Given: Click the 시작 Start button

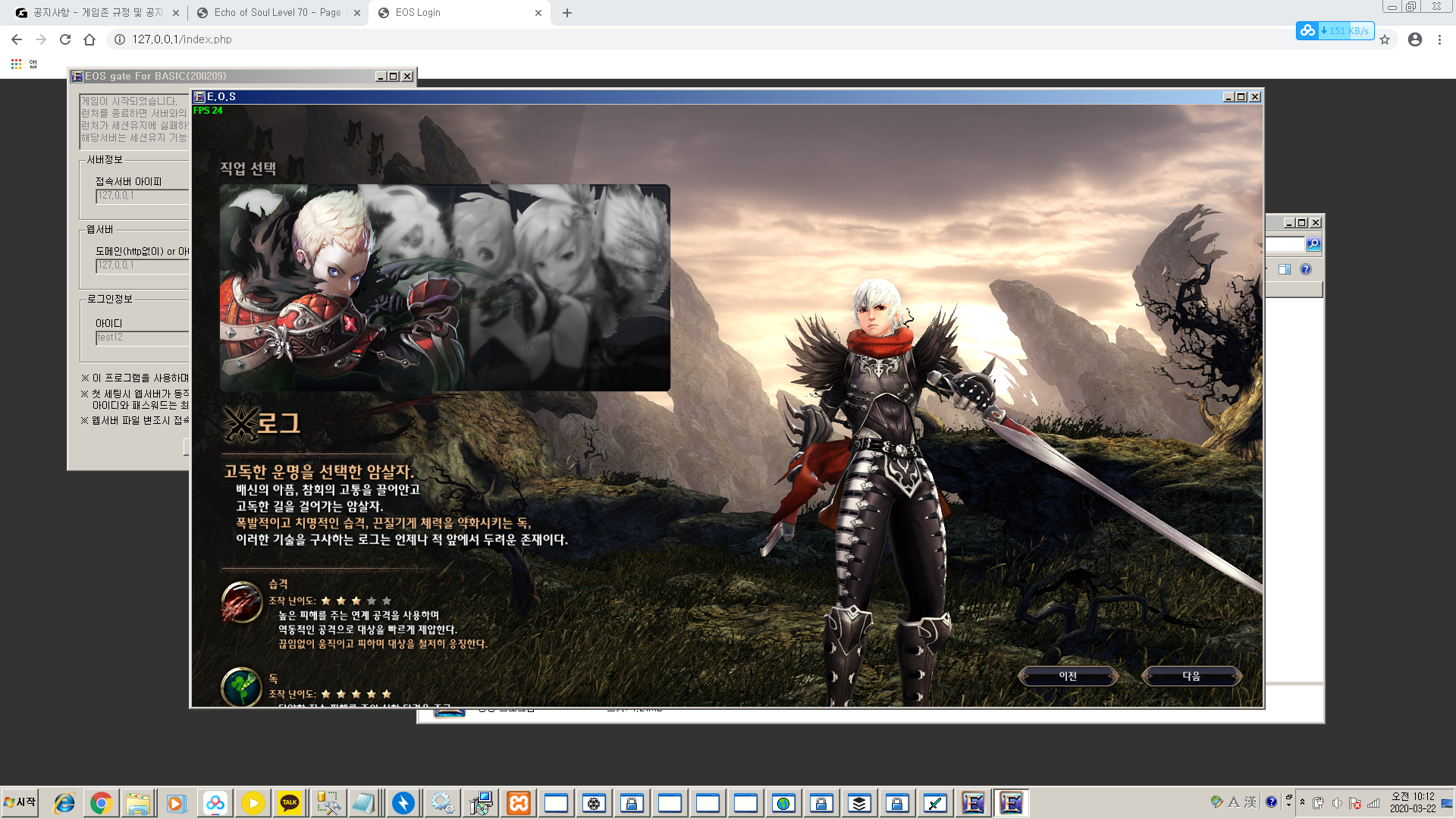Looking at the screenshot, I should [20, 802].
